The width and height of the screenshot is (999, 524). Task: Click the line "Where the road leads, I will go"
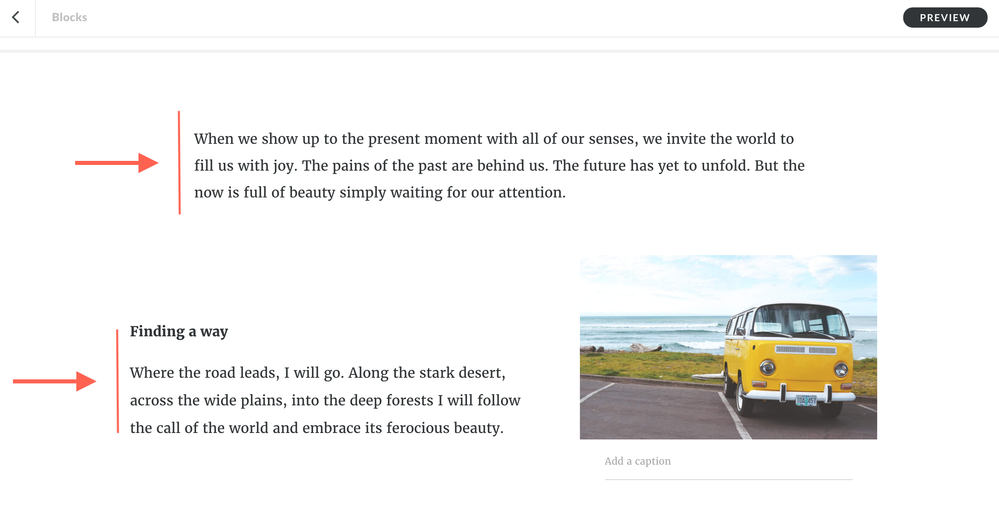click(318, 373)
